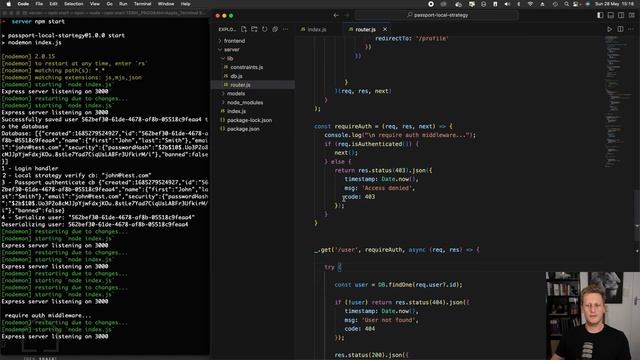Click redirectTo '/profile' line in code

411,38
